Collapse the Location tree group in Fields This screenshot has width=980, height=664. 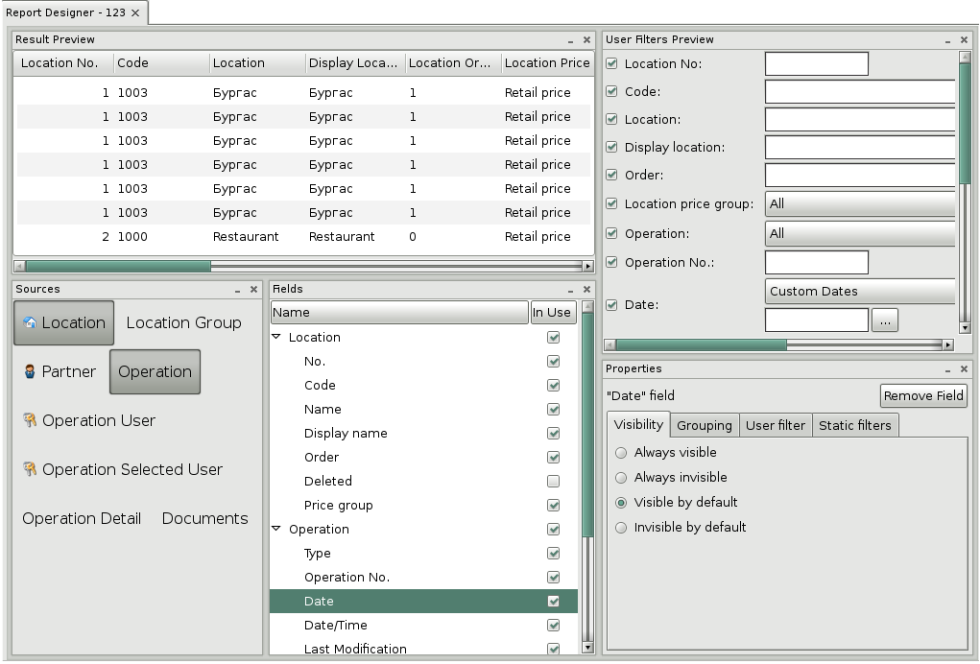click(276, 336)
